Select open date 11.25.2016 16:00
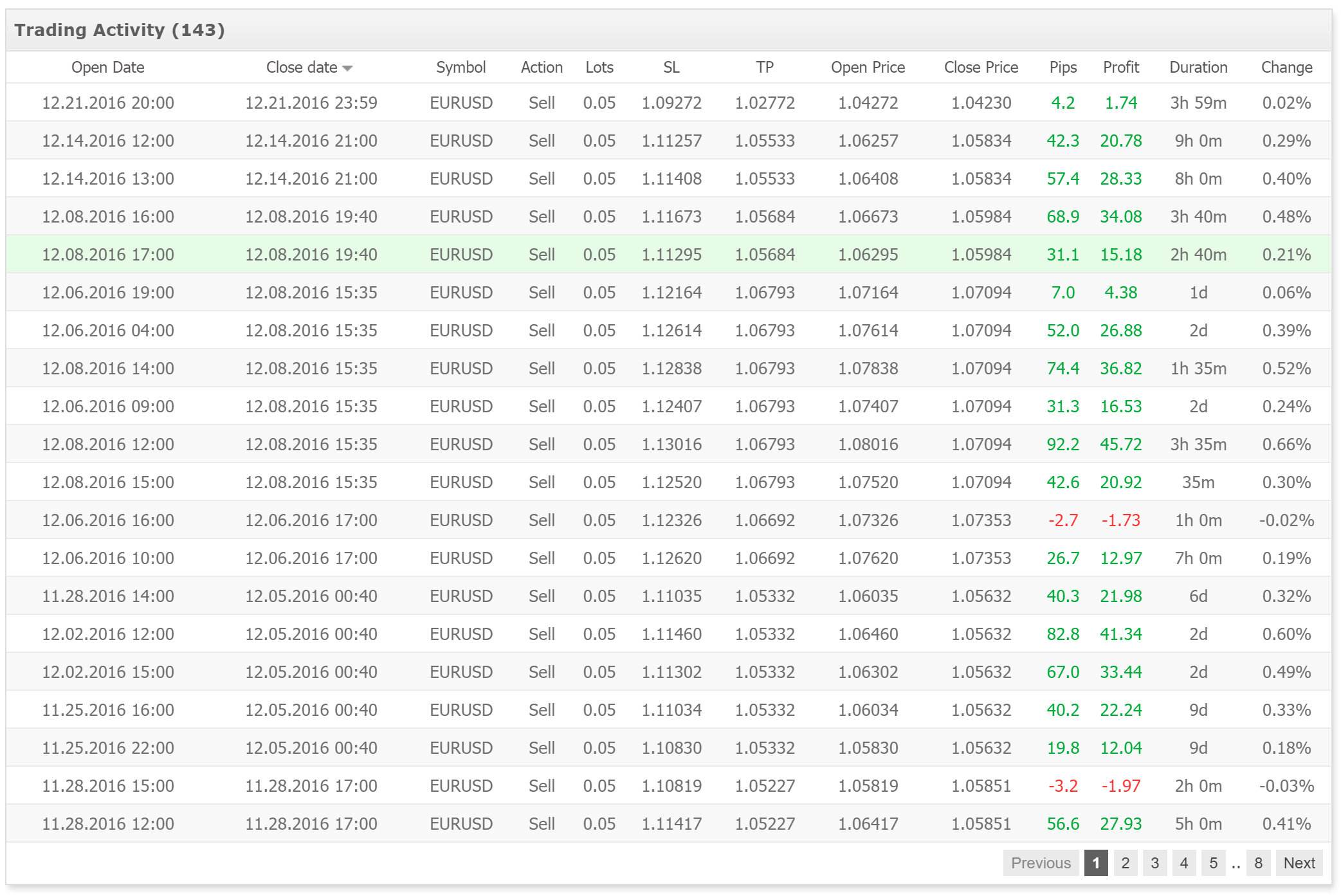This screenshot has height=896, width=1341. [x=108, y=710]
